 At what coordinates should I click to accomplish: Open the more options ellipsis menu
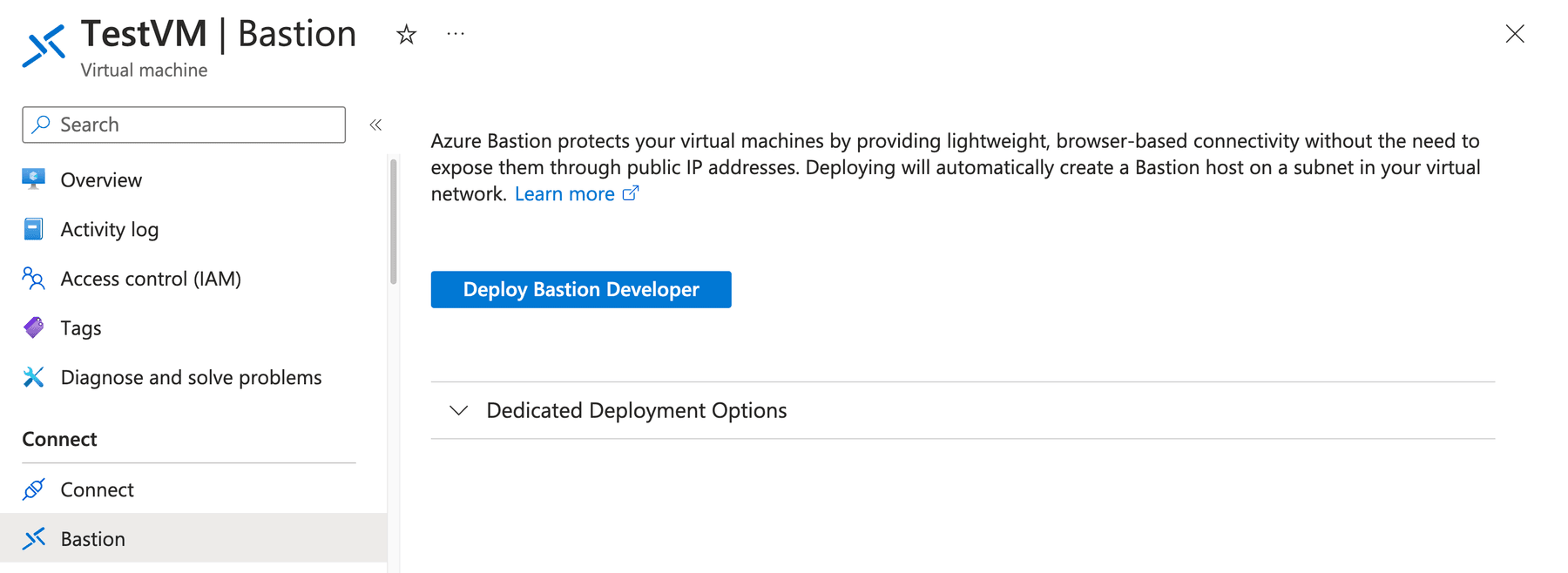pos(456,34)
